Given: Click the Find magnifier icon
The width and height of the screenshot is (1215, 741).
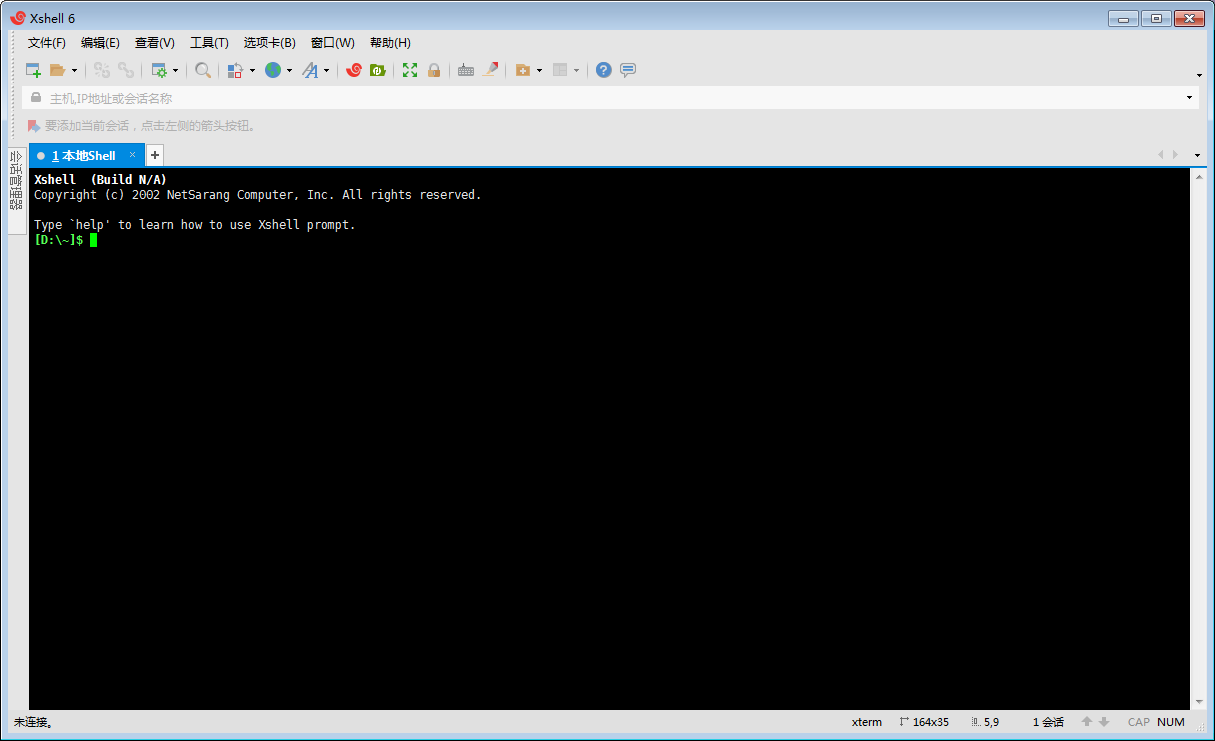Looking at the screenshot, I should pyautogui.click(x=203, y=70).
